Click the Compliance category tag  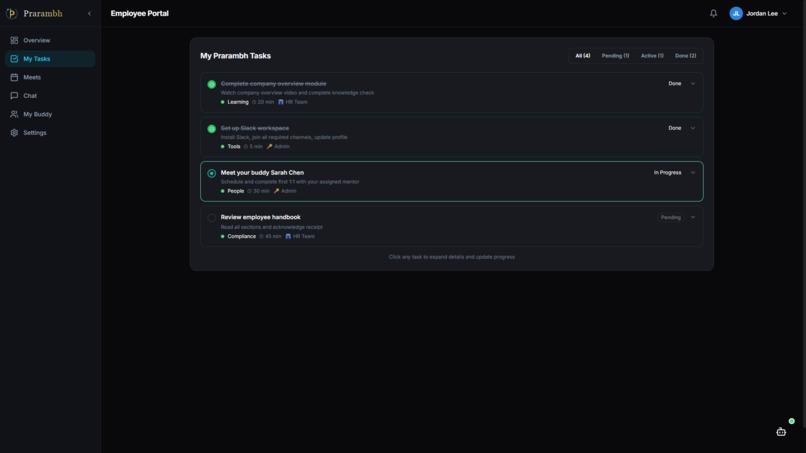click(238, 237)
